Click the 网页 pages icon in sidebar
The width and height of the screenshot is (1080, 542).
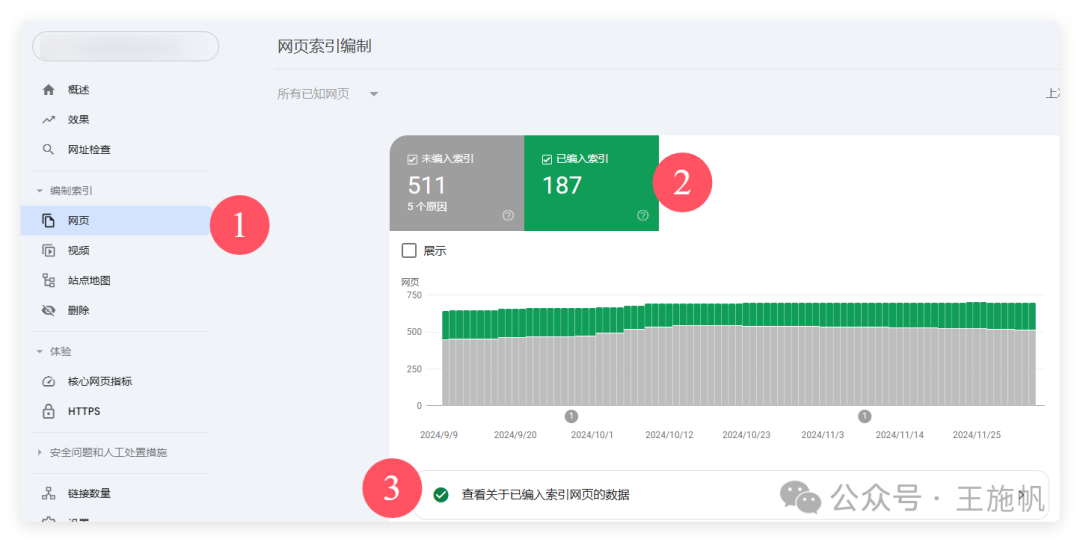(x=48, y=220)
